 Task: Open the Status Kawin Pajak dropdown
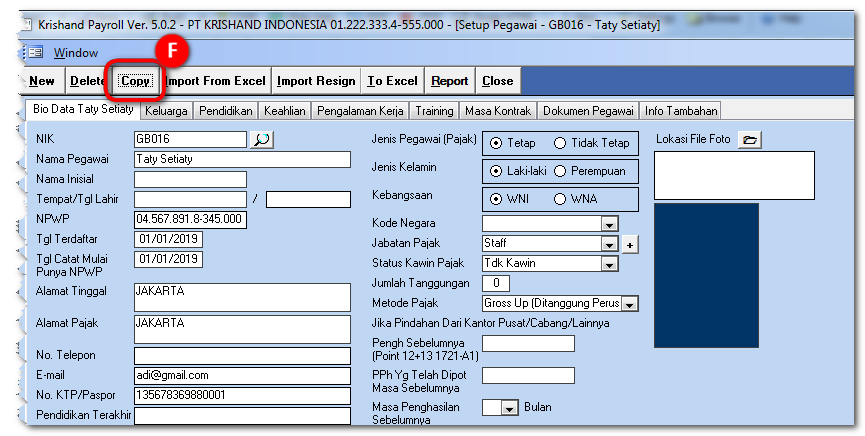(608, 264)
